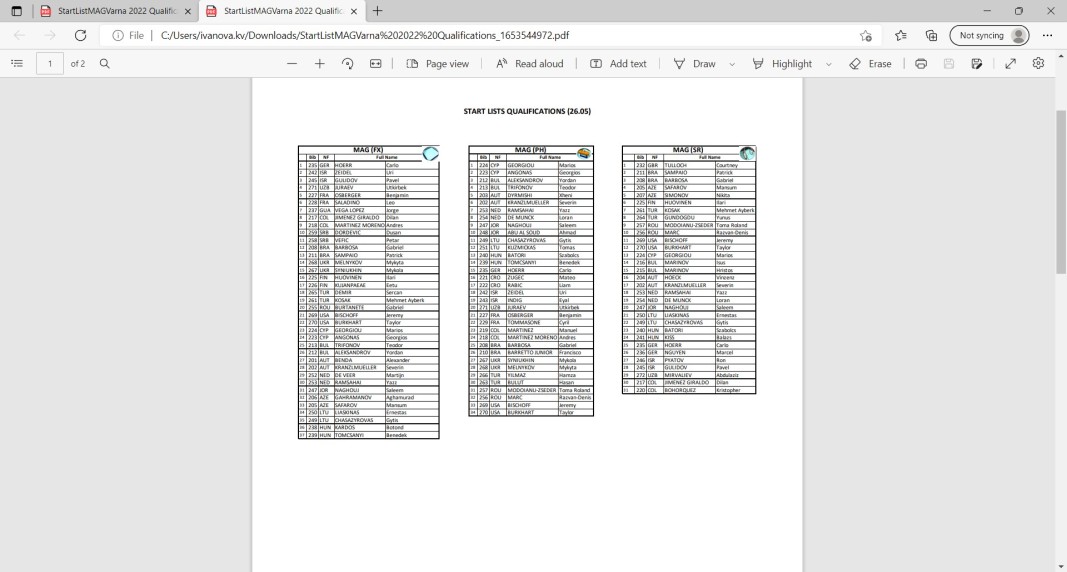1067x572 pixels.
Task: Zoom in using the plus icon
Action: coord(320,64)
